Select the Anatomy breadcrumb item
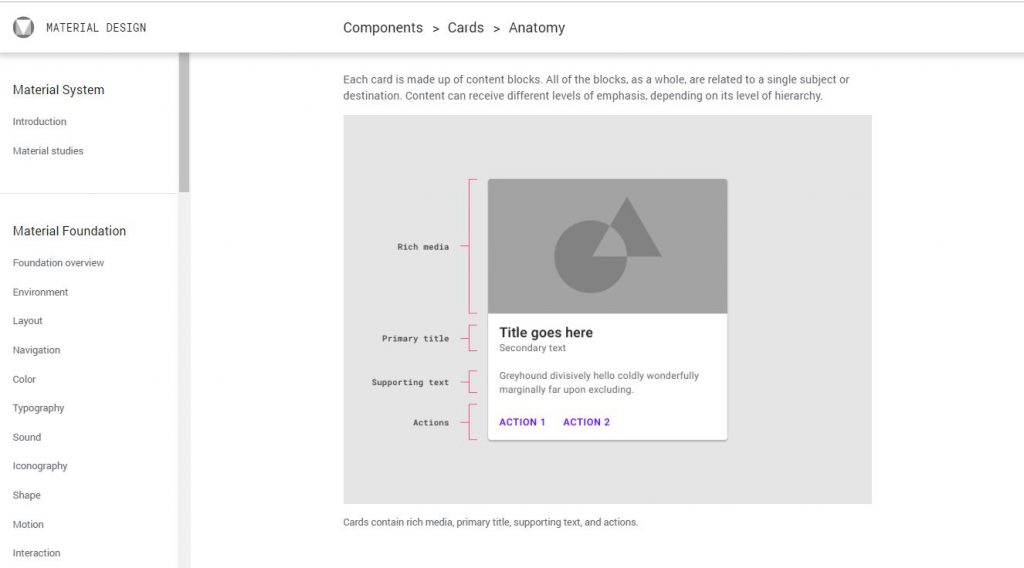Screen dimensions: 1024x568 pyautogui.click(x=537, y=28)
